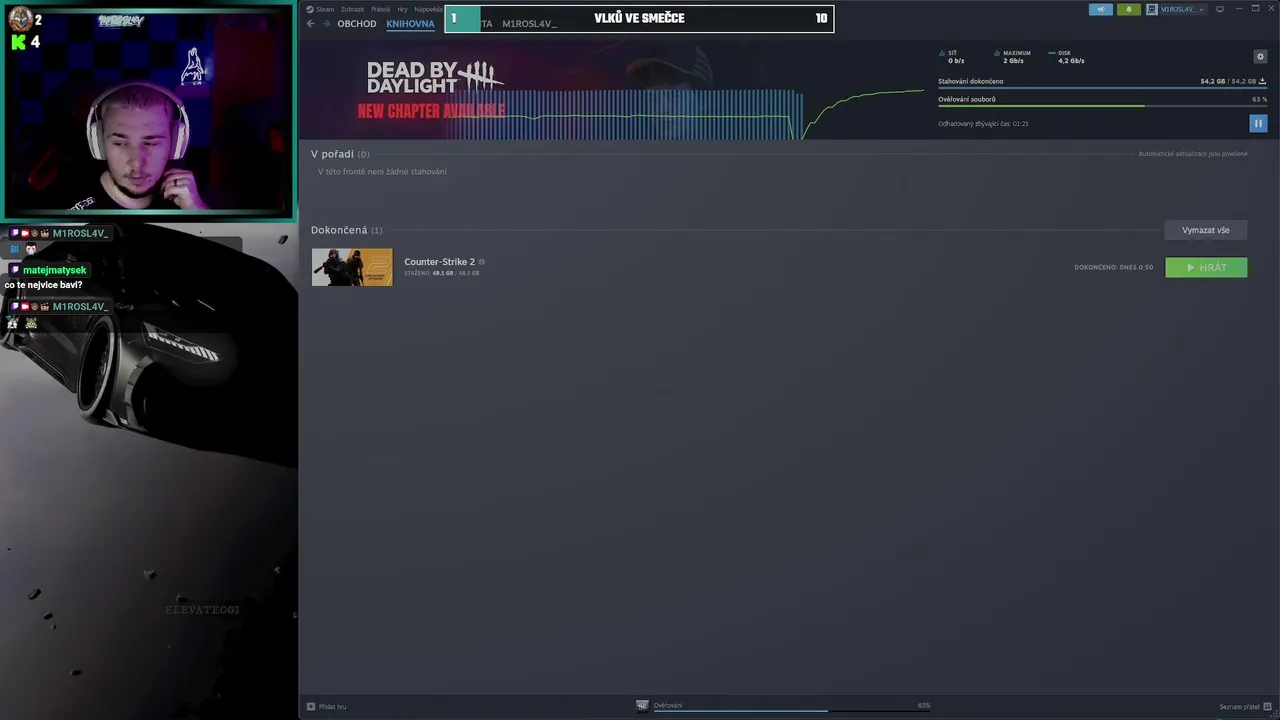Click the Ověřování souborů progress bar
The height and width of the screenshot is (720, 1280).
pos(1102,106)
